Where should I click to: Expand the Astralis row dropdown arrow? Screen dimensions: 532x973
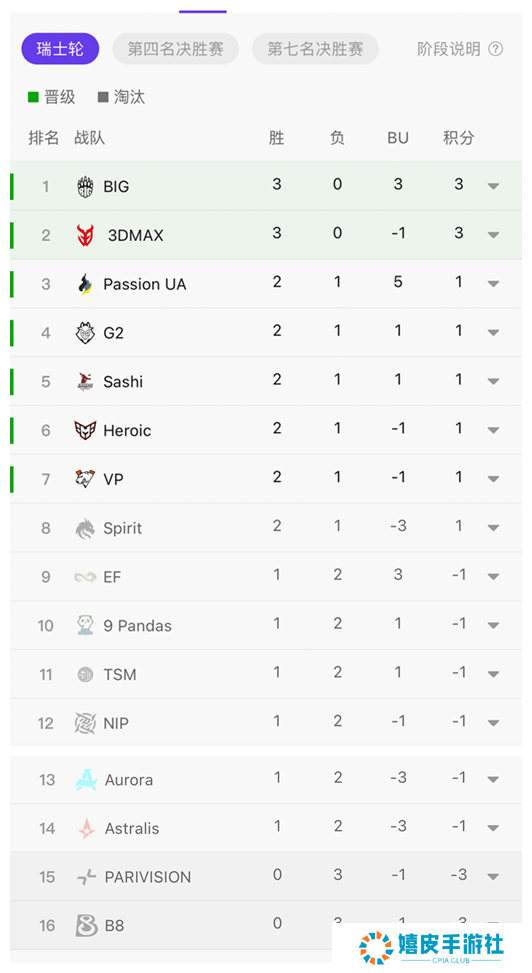tap(494, 828)
